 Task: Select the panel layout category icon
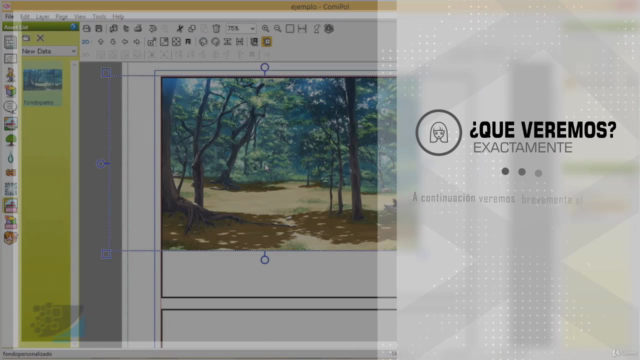(x=10, y=42)
